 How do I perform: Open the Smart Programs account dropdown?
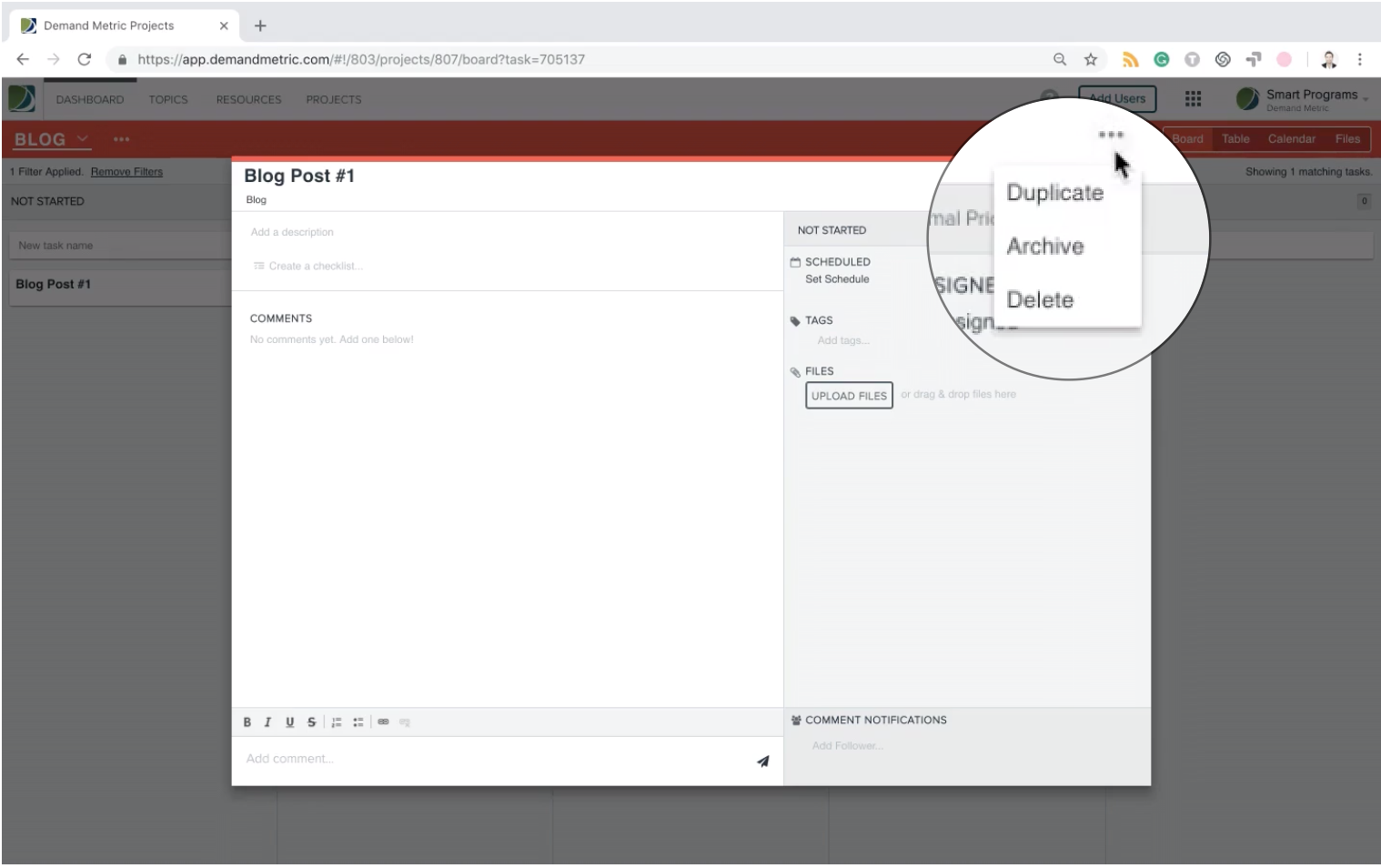tap(1303, 99)
